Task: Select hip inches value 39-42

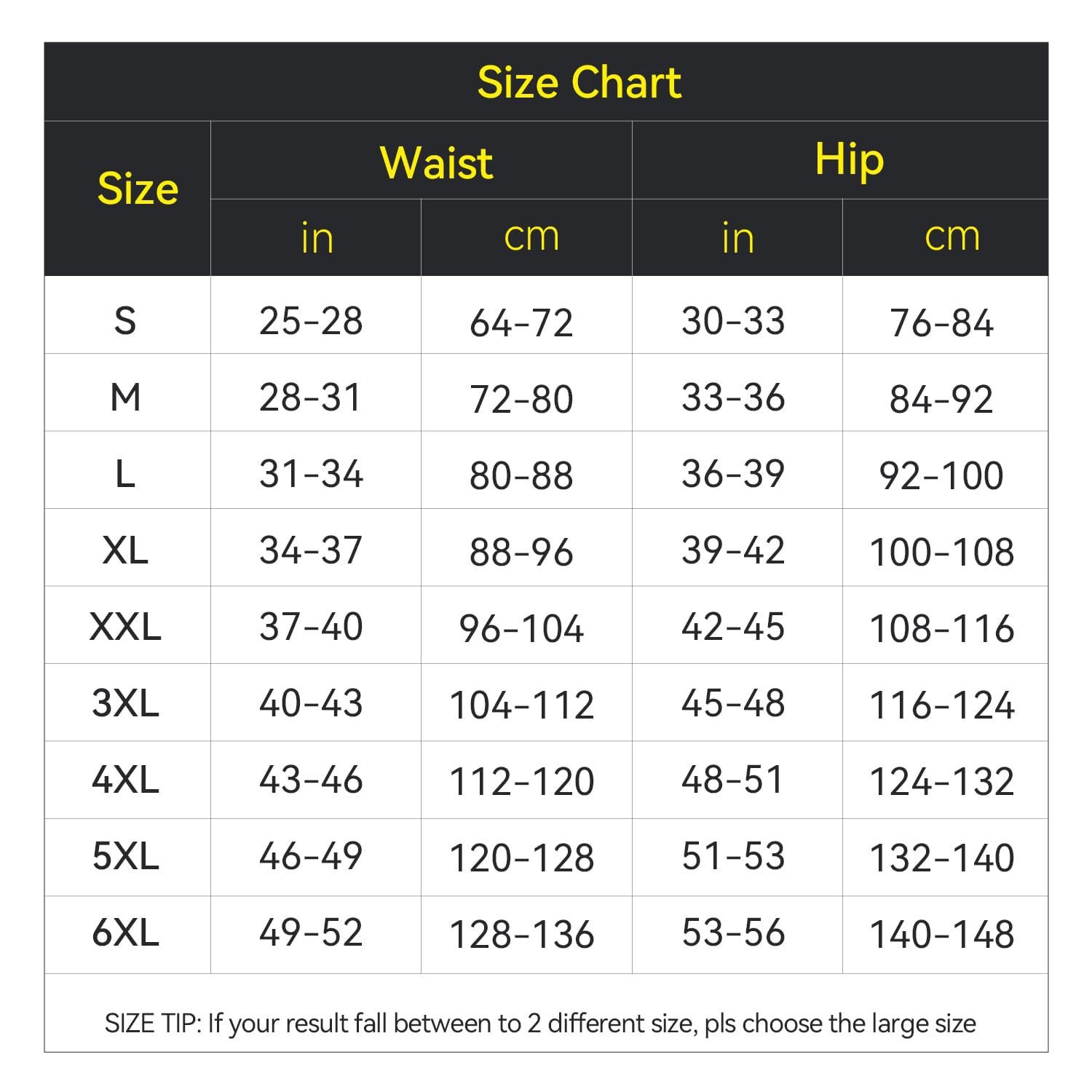Action: 733,550
